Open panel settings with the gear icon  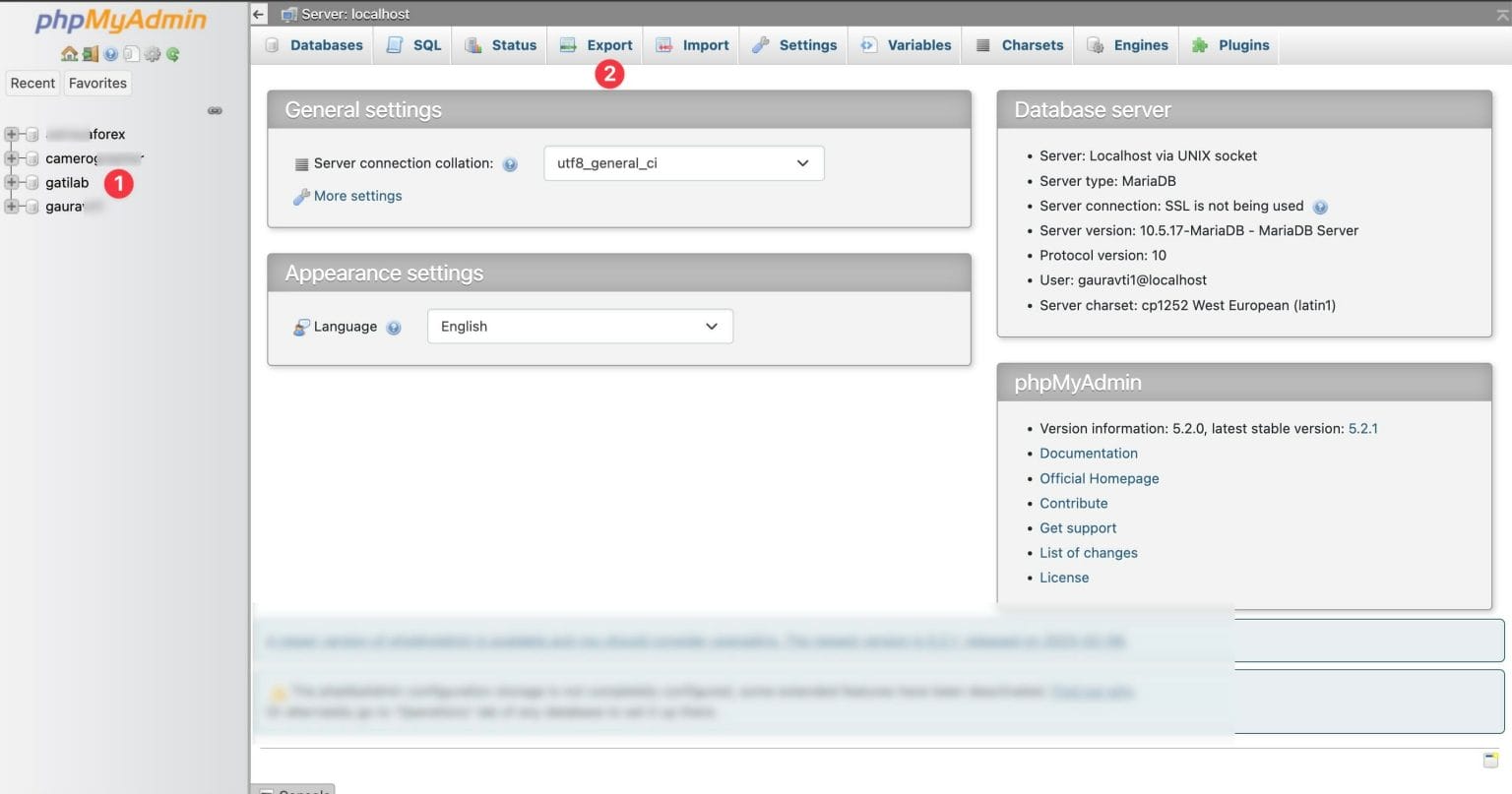(x=153, y=53)
